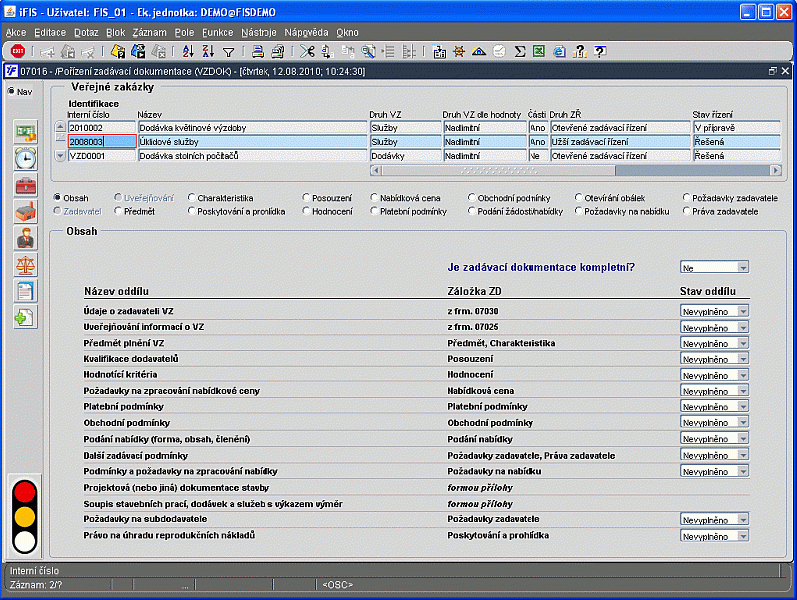This screenshot has height=600, width=797.
Task: Open the Záznam menu
Action: tap(149, 33)
